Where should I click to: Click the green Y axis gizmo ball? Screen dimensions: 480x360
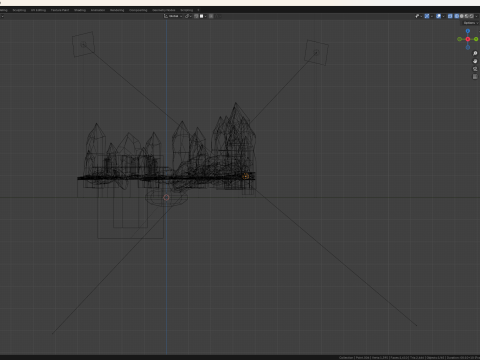[476, 39]
